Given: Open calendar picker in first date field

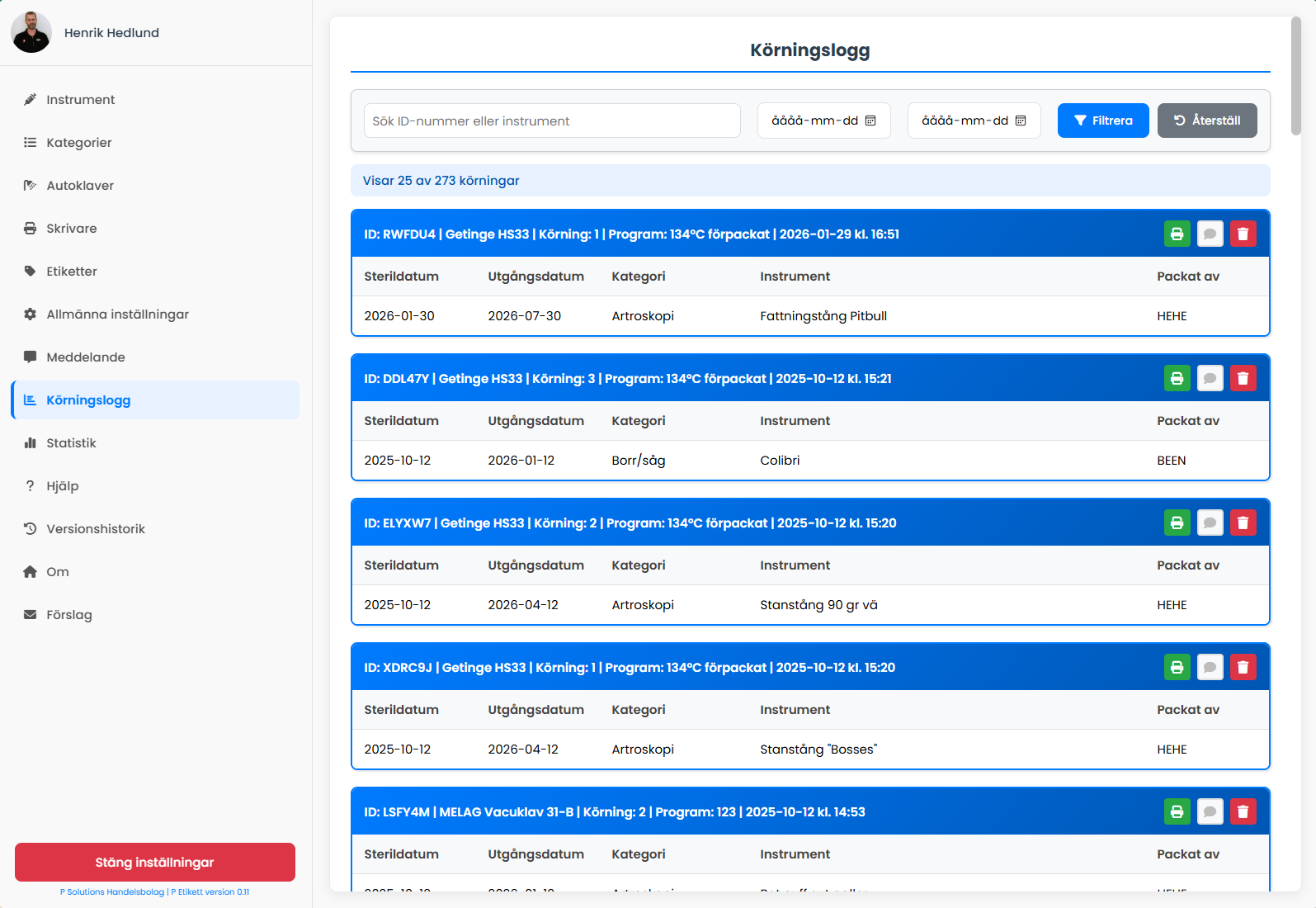Looking at the screenshot, I should pyautogui.click(x=870, y=121).
